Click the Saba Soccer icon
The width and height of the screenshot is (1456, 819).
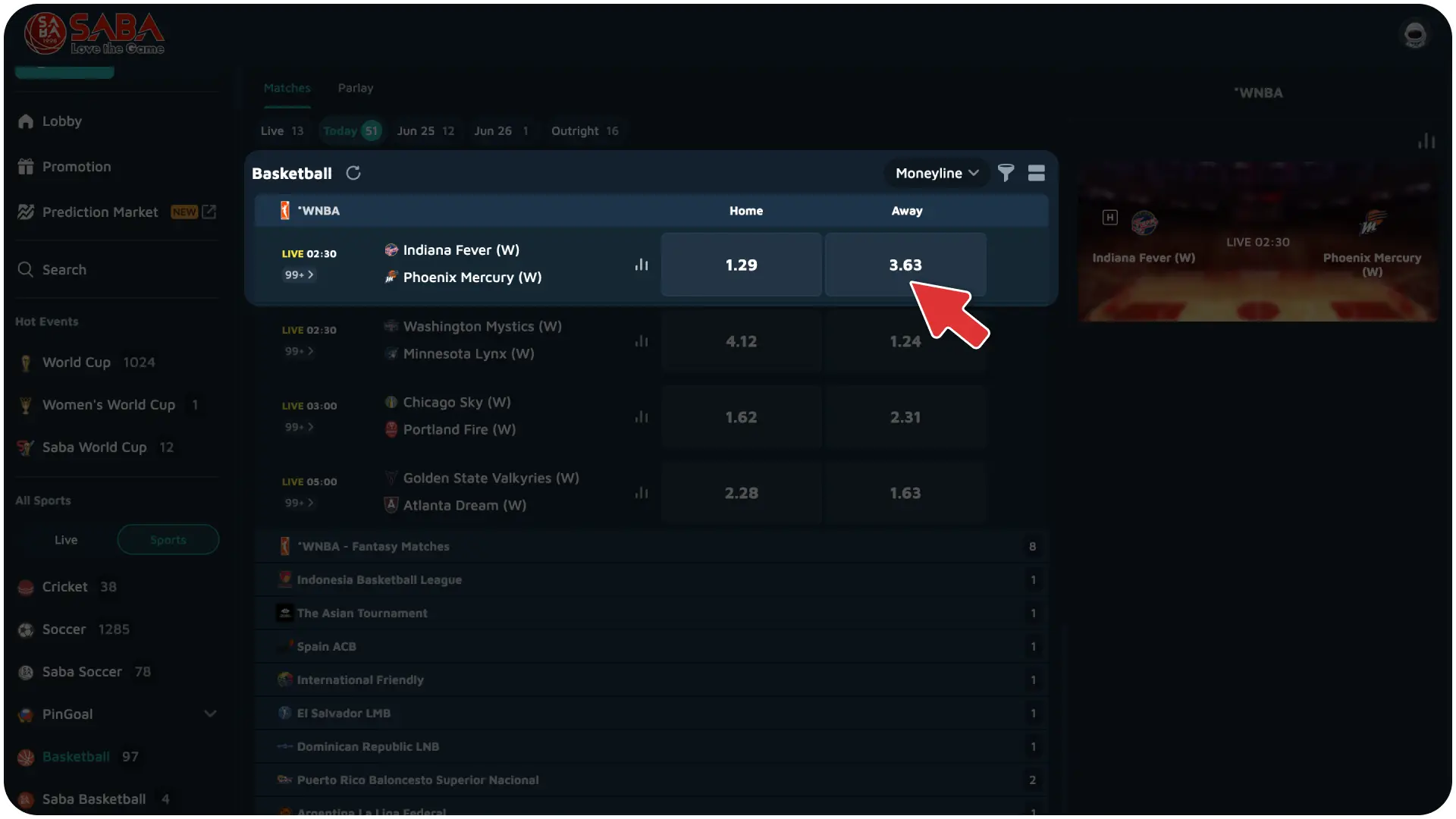(26, 673)
